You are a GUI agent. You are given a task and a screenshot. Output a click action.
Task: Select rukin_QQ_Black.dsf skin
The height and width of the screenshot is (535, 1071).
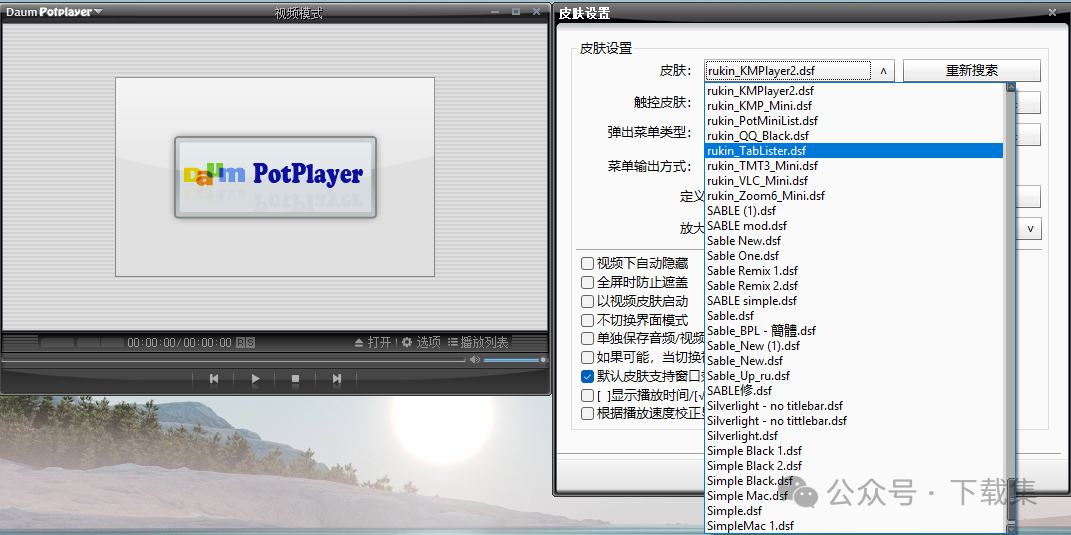coord(854,135)
